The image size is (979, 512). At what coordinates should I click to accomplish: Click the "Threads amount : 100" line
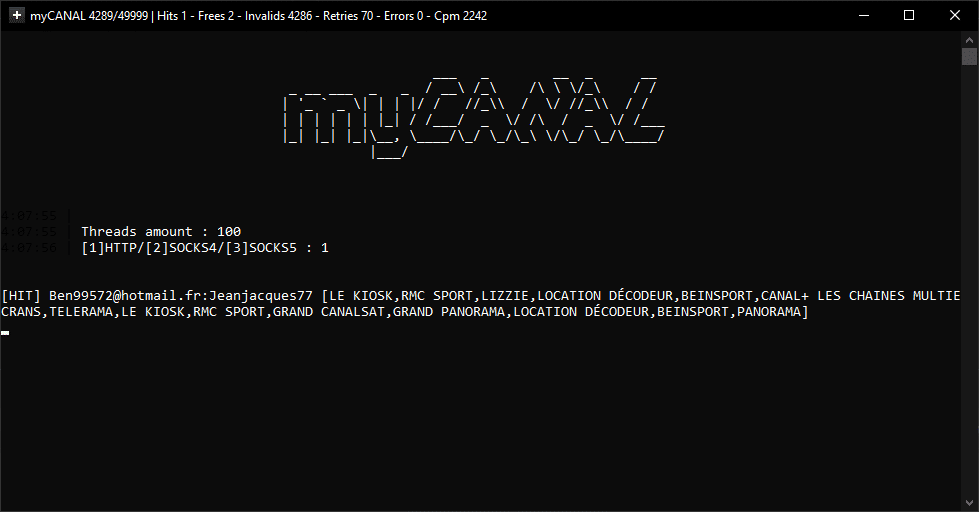pos(161,232)
